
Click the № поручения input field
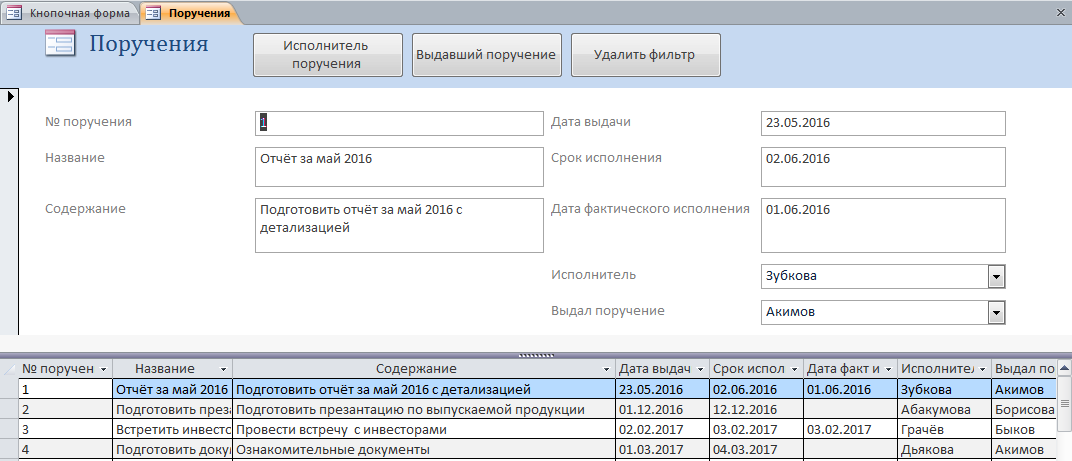(398, 123)
